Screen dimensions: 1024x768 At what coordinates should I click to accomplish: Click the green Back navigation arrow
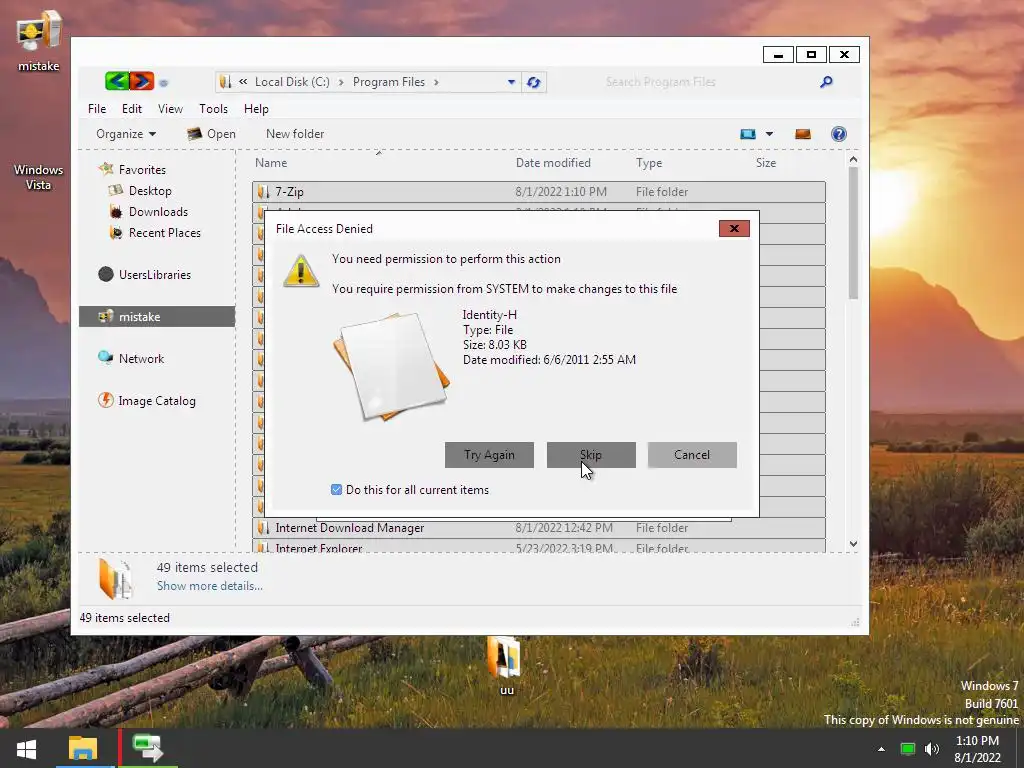[117, 81]
